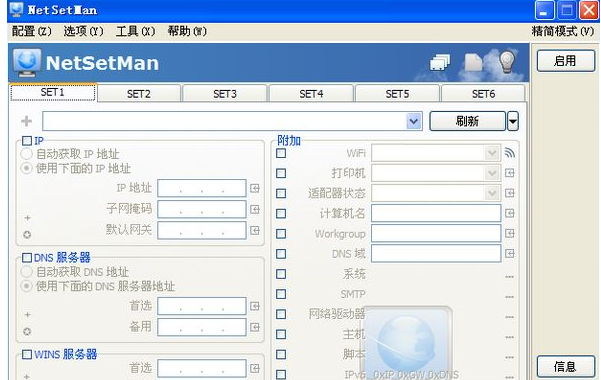Expand the 适配器状态 dropdown
This screenshot has height=380, width=601.
pyautogui.click(x=492, y=193)
